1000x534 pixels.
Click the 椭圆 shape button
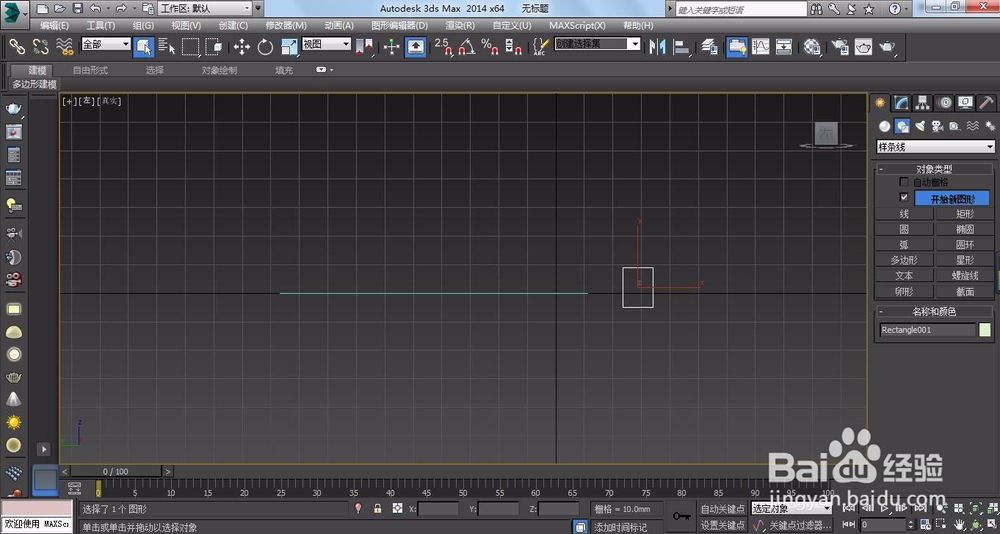966,229
